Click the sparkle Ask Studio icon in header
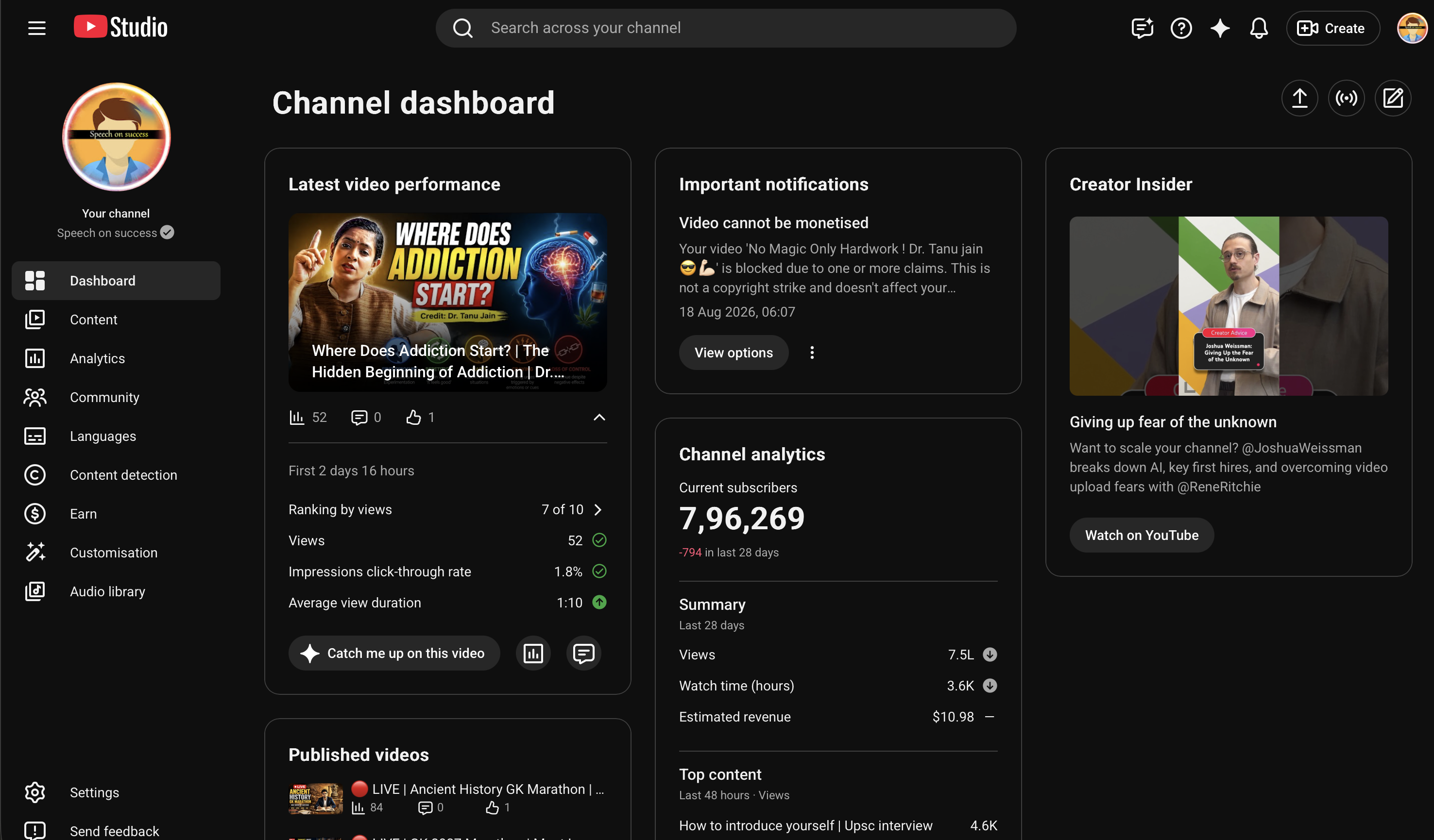The image size is (1434, 840). pyautogui.click(x=1220, y=28)
